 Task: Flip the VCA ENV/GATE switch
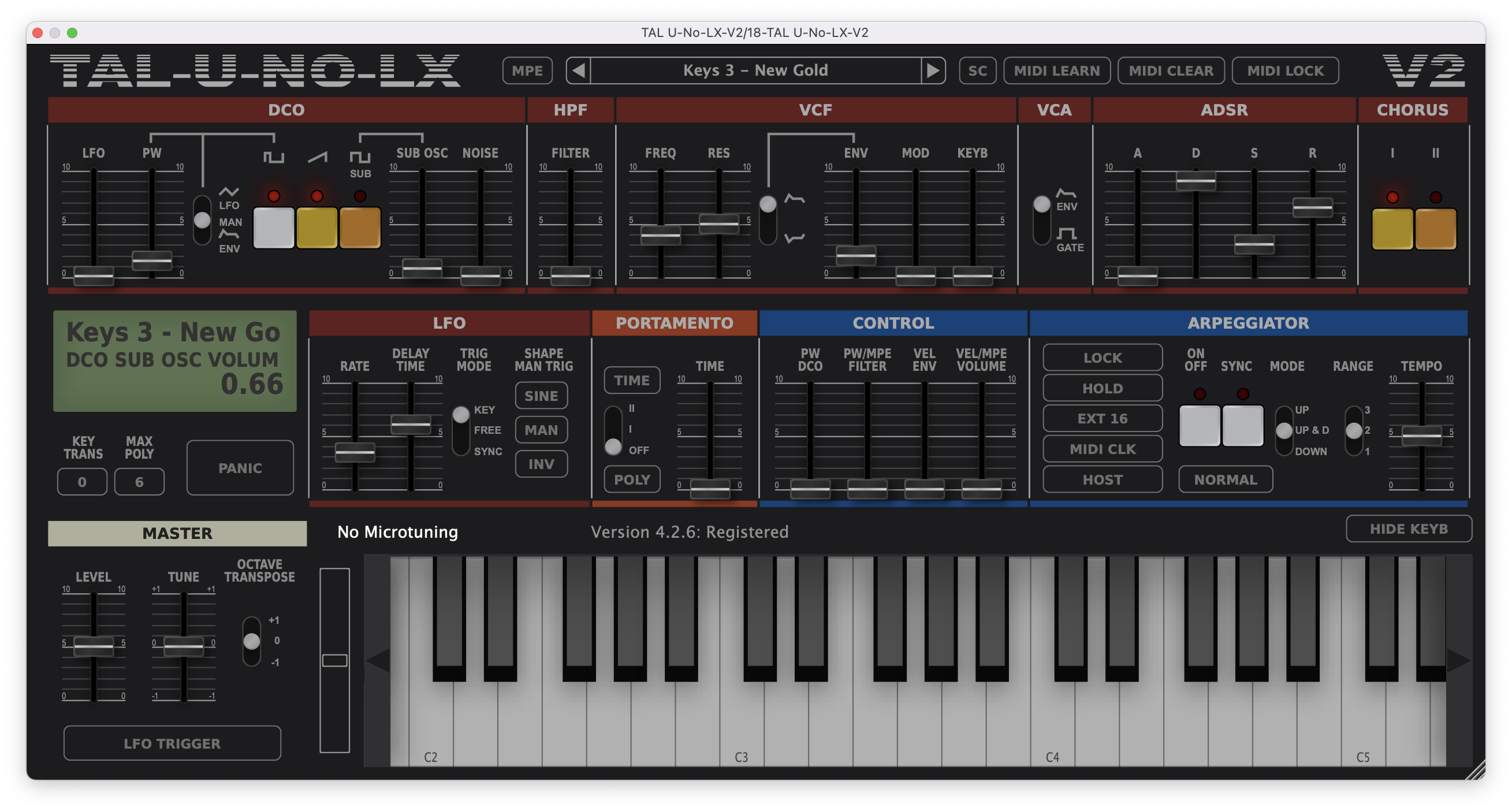[1042, 220]
